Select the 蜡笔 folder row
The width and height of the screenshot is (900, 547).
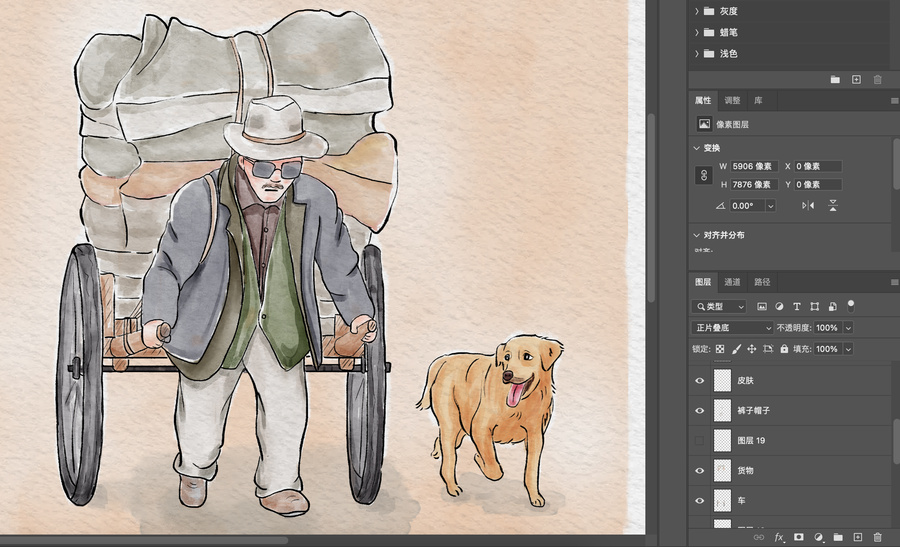(x=791, y=32)
